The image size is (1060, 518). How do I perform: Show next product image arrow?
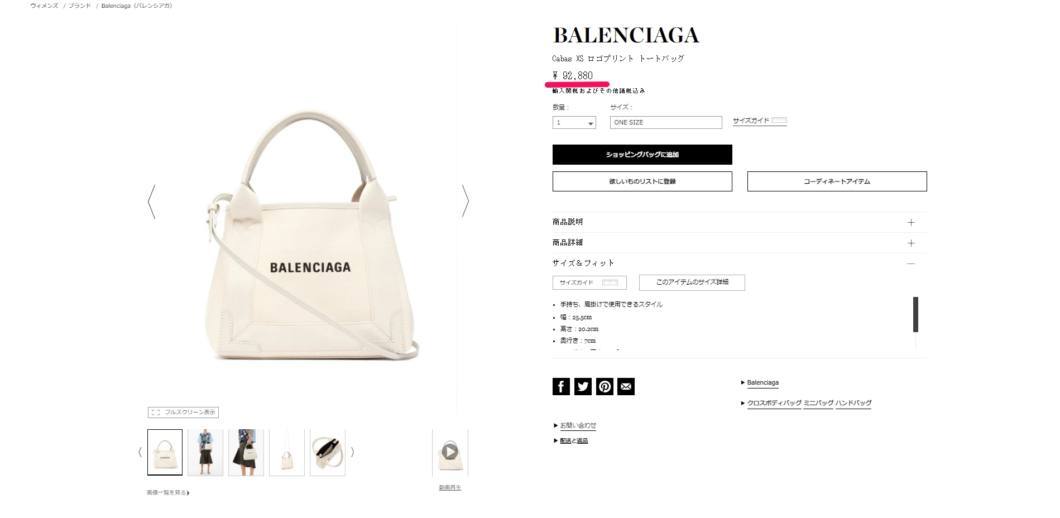coord(464,202)
